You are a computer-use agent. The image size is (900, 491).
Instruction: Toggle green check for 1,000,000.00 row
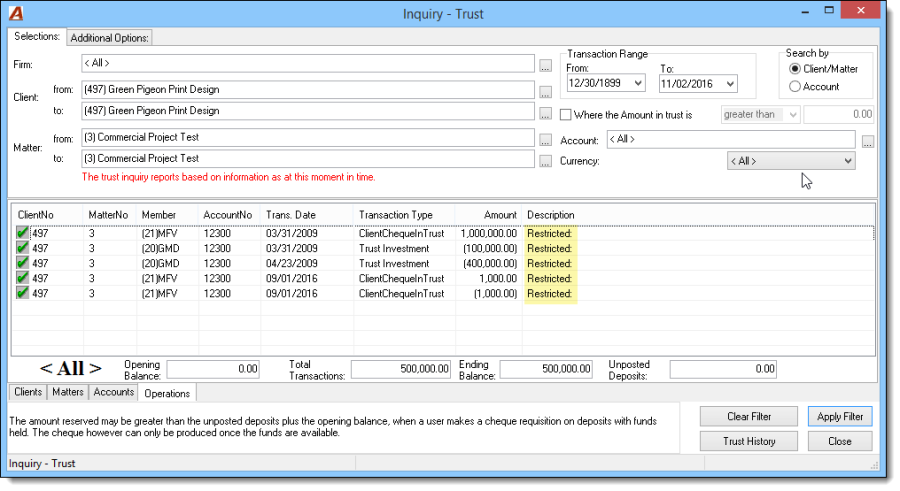(x=22, y=233)
